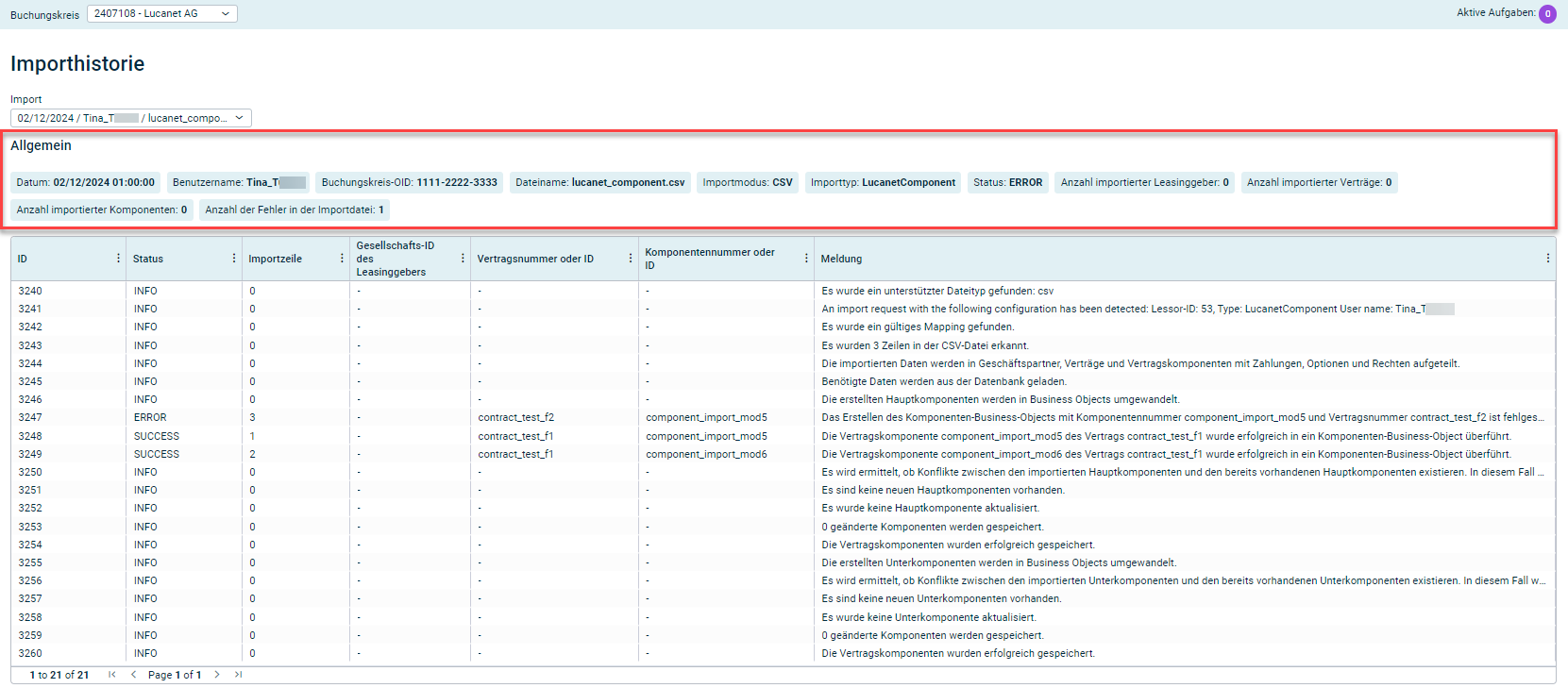Select the Dateiname lucanet_component.csv chip
Viewport: 1568px width, 688px height.
pos(600,182)
